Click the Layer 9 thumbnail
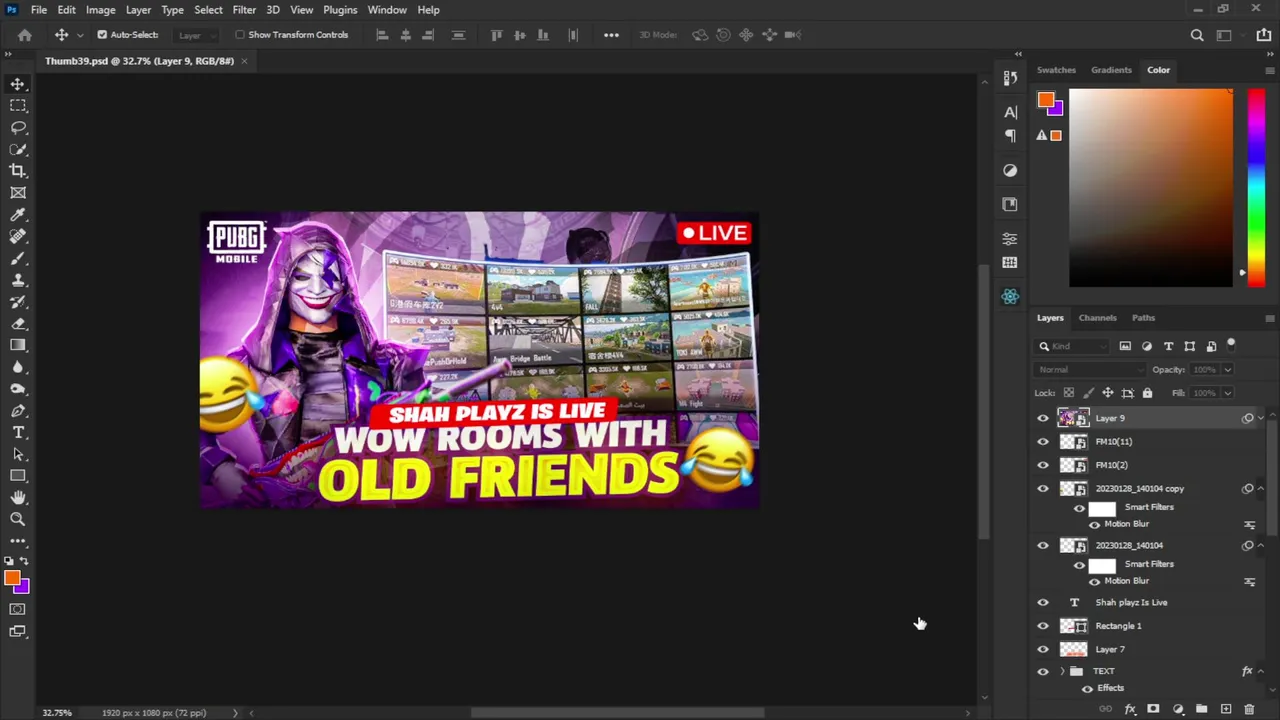 point(1073,418)
